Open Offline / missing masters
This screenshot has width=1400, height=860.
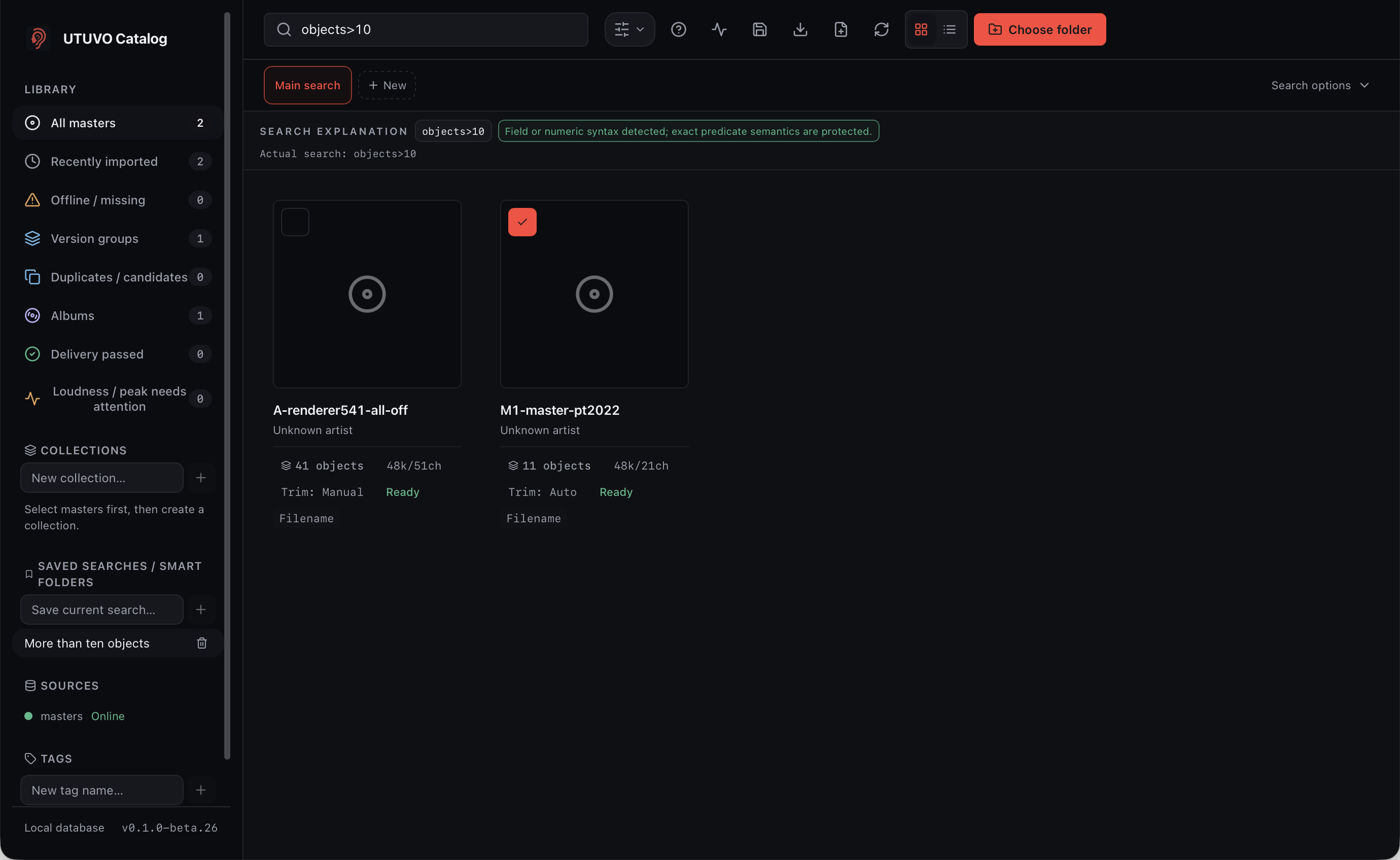pyautogui.click(x=117, y=200)
